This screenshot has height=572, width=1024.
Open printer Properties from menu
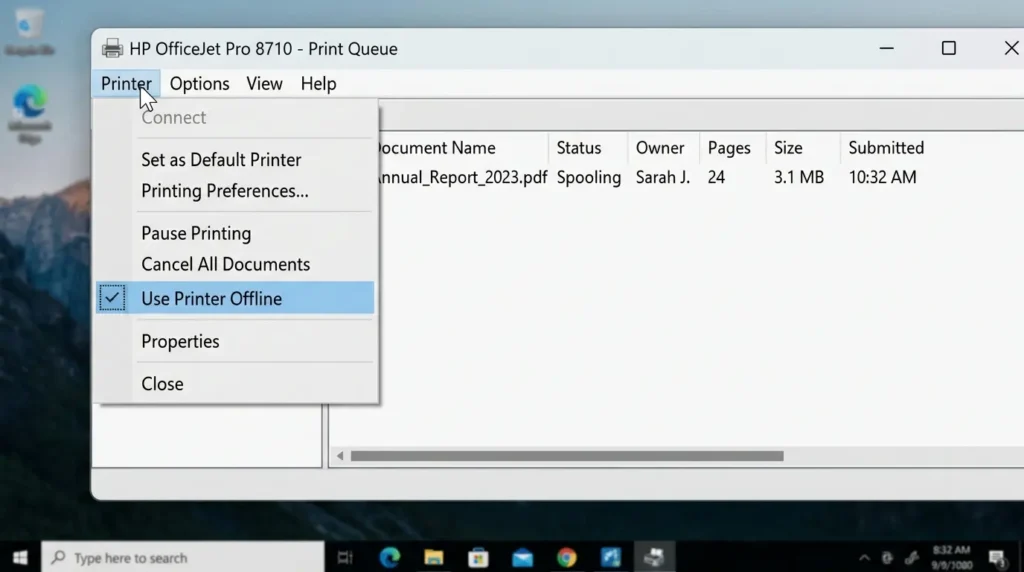point(180,342)
